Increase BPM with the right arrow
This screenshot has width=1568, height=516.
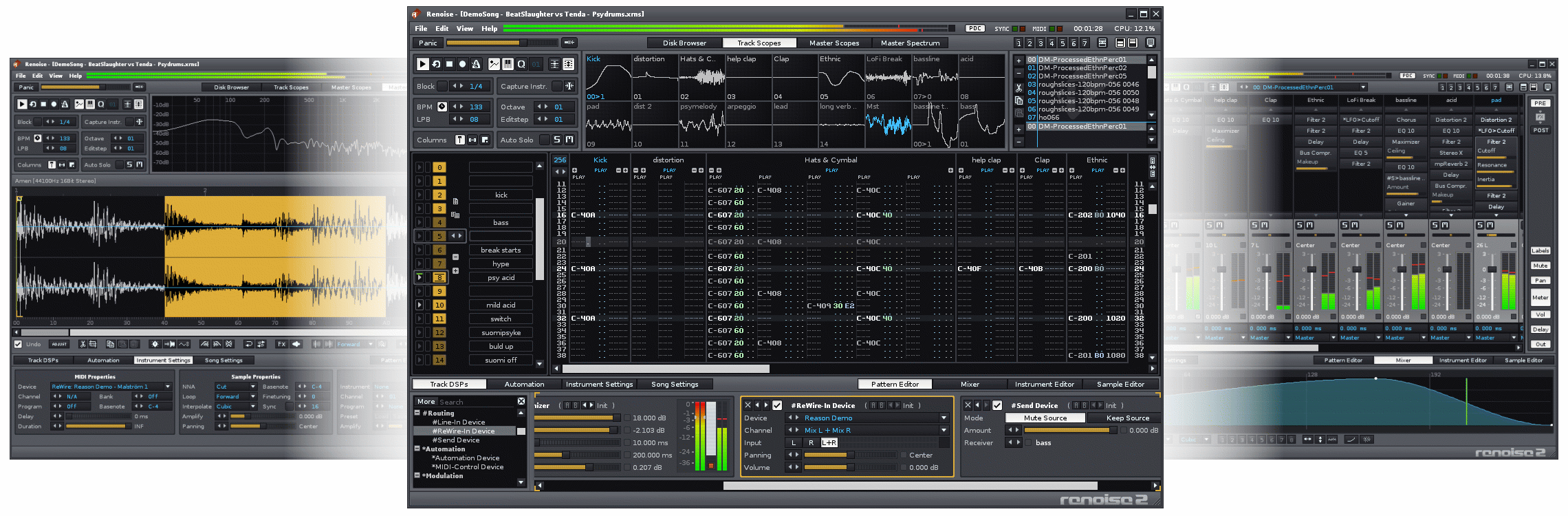coord(461,107)
